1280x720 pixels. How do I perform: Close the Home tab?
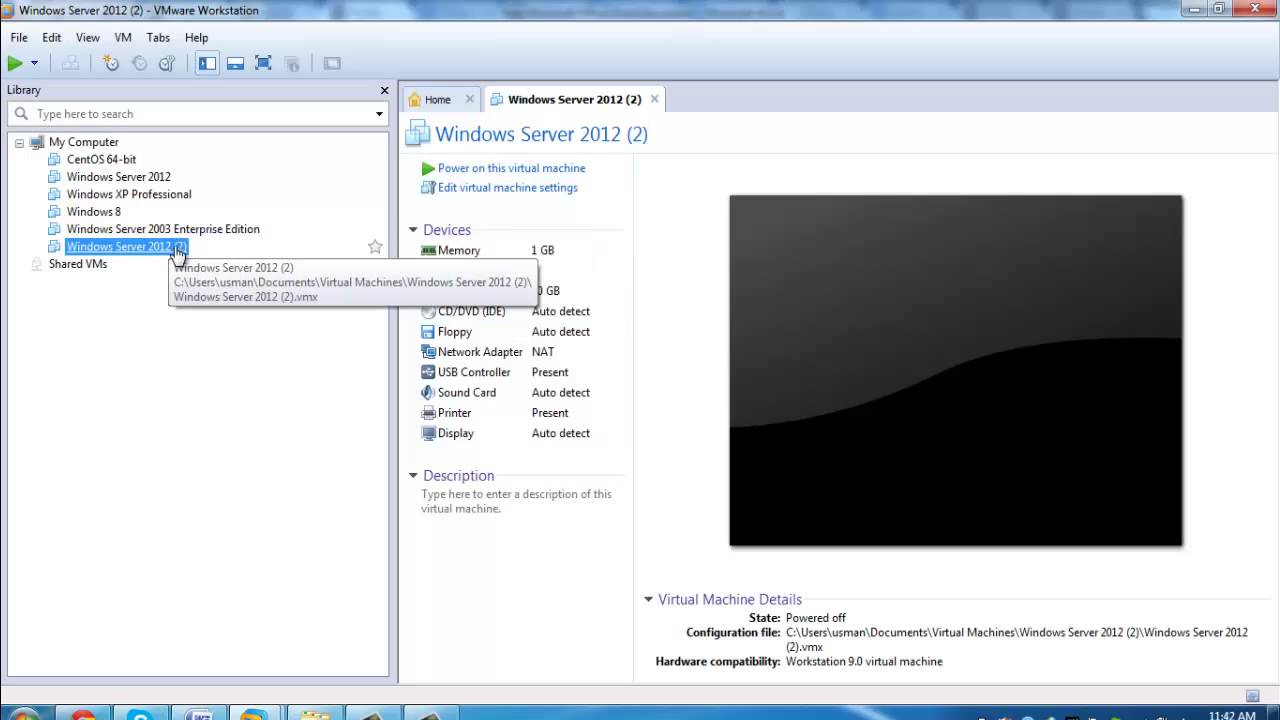[x=469, y=99]
